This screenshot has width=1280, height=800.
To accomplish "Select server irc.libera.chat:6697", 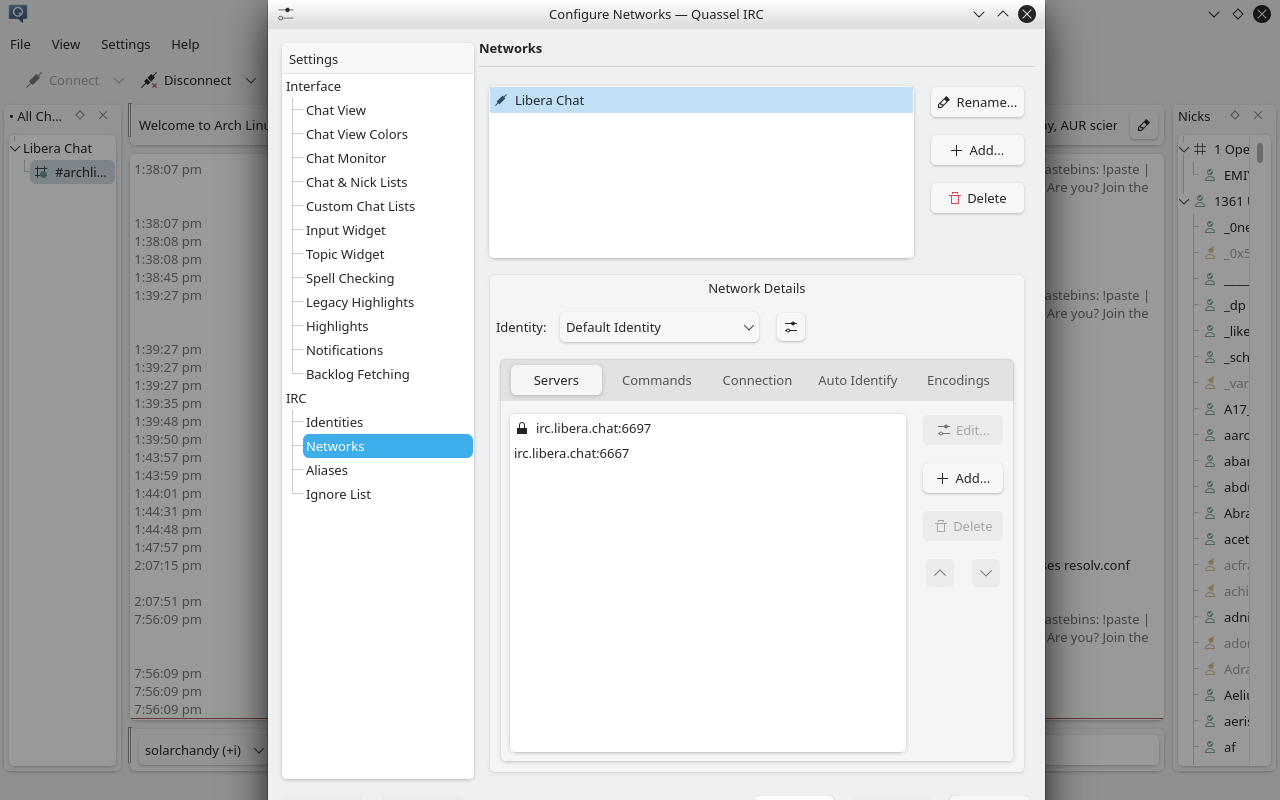I will [x=707, y=428].
